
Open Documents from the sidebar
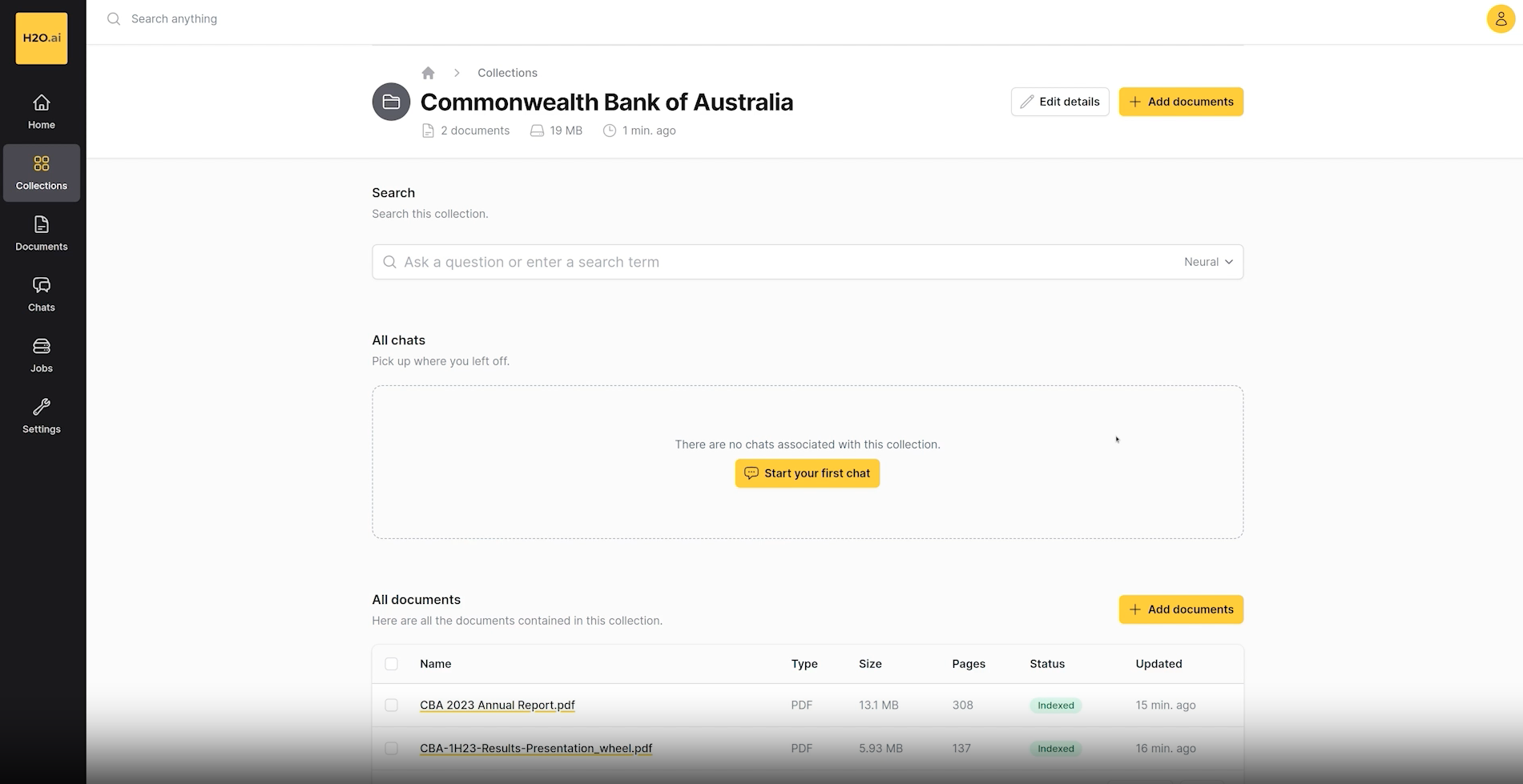tap(42, 233)
